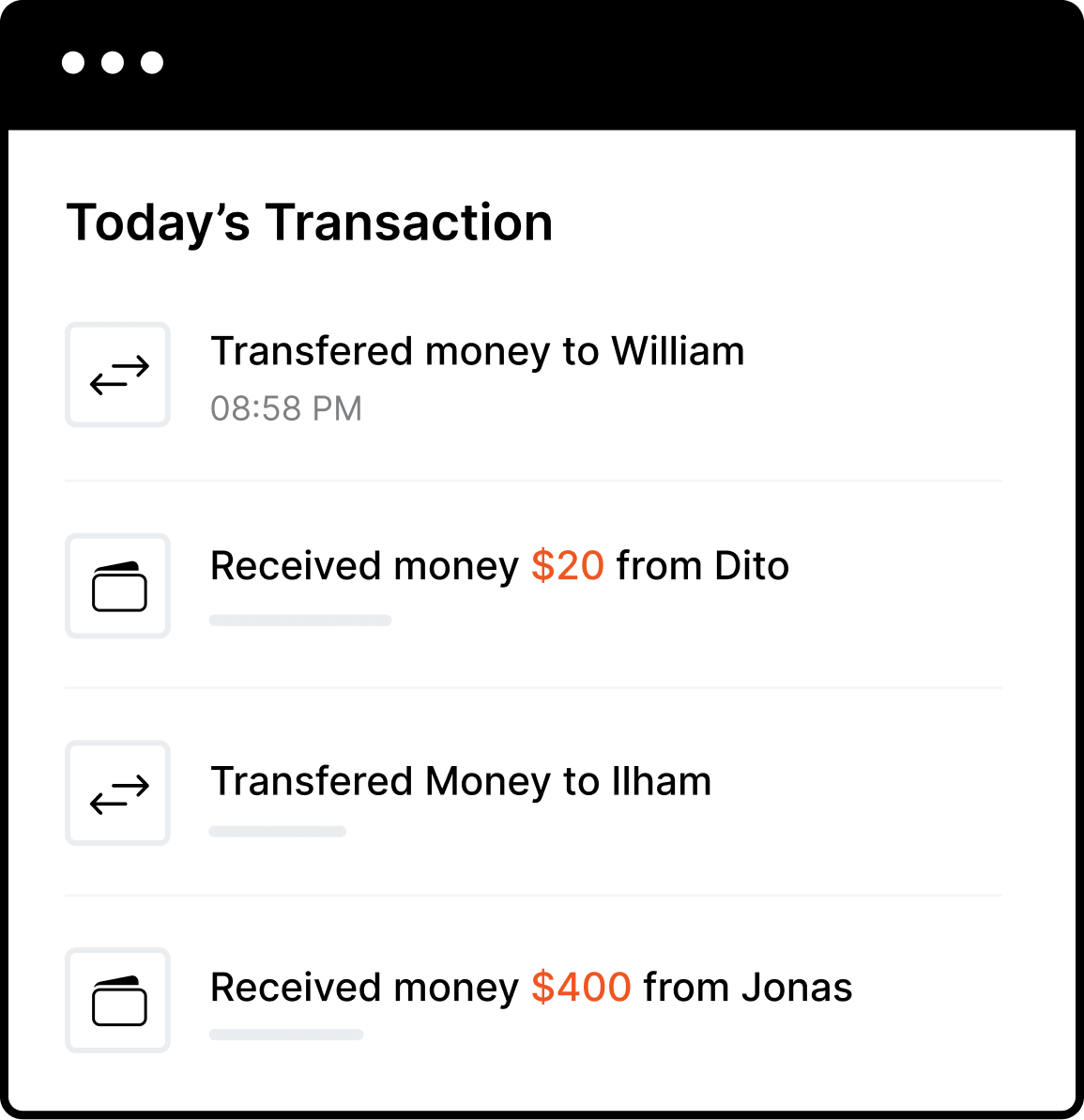The height and width of the screenshot is (1120, 1084).
Task: Click transfer arrows icon beside Ilham transaction
Action: 118,793
